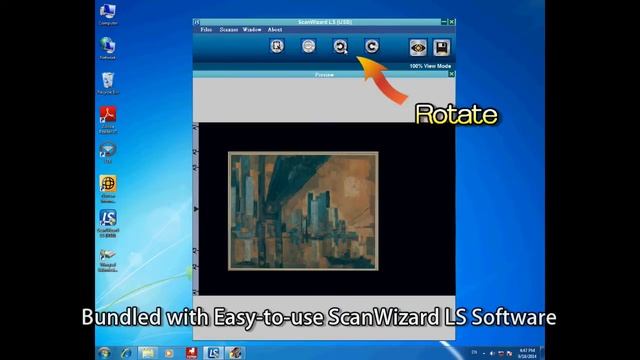The image size is (640, 360).
Task: Close the Preview panel
Action: 451,74
